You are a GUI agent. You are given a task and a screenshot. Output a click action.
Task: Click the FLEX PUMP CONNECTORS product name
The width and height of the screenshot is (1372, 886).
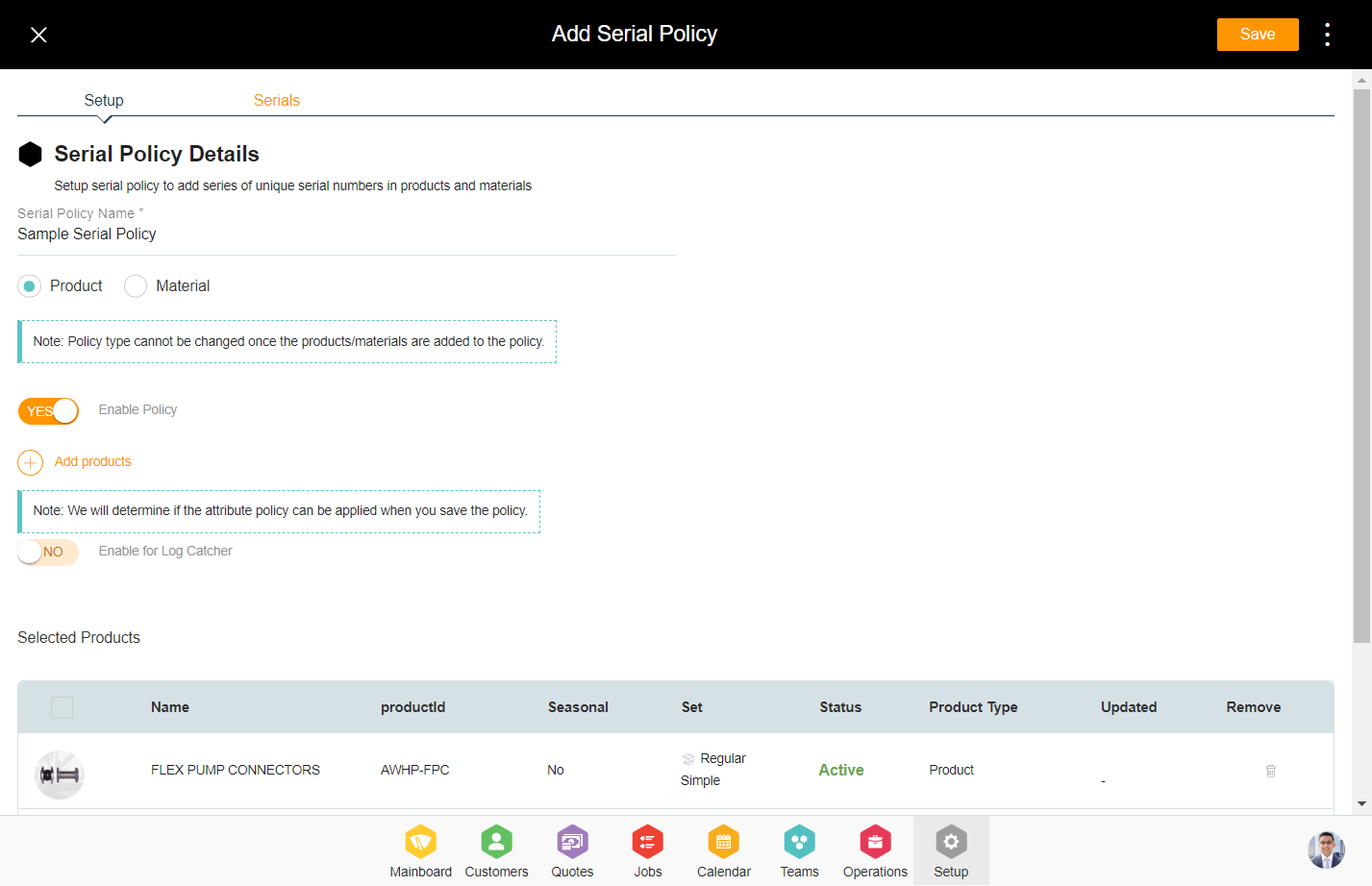[x=236, y=770]
